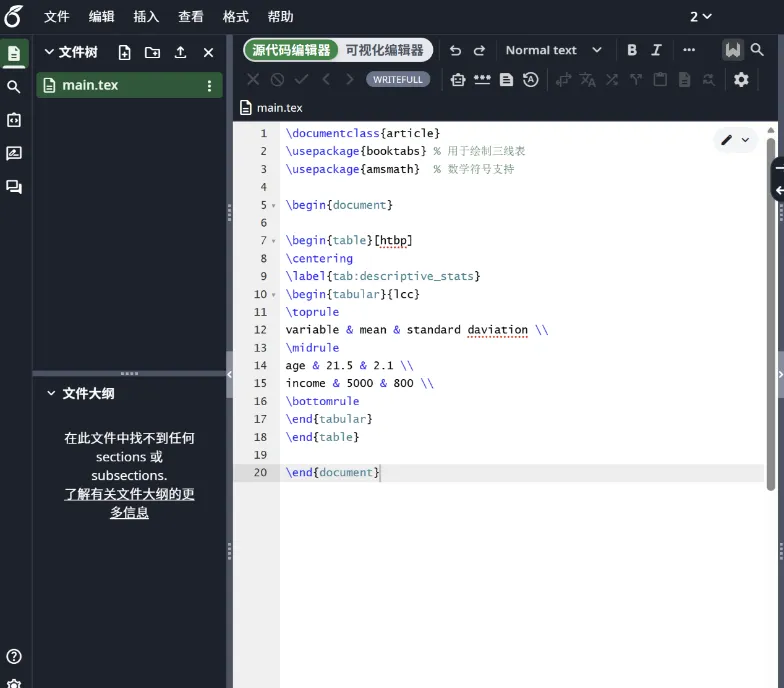Select main.tex in the file tree
Image resolution: width=784 pixels, height=688 pixels.
click(130, 86)
